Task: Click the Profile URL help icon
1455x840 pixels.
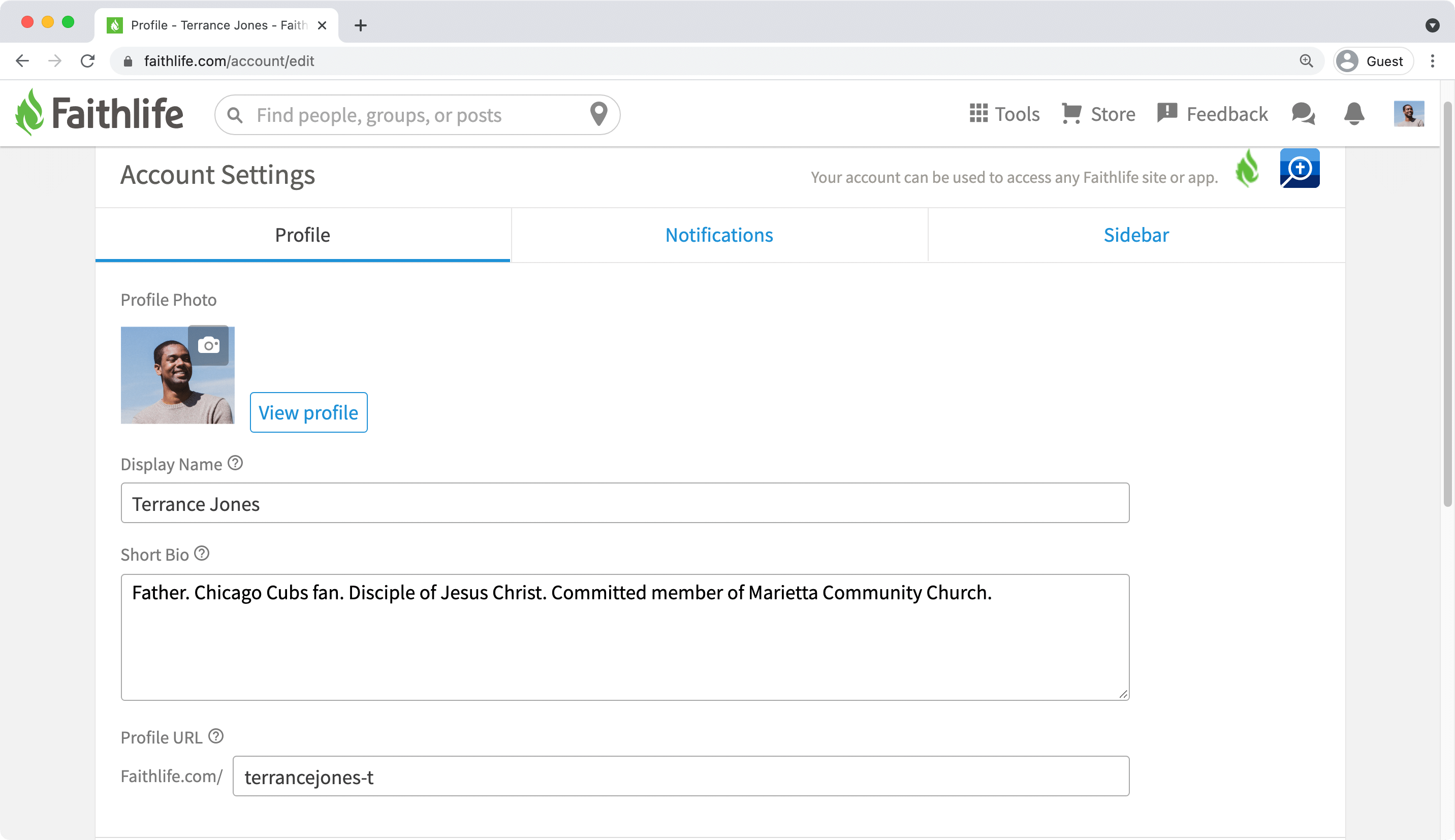Action: tap(216, 736)
